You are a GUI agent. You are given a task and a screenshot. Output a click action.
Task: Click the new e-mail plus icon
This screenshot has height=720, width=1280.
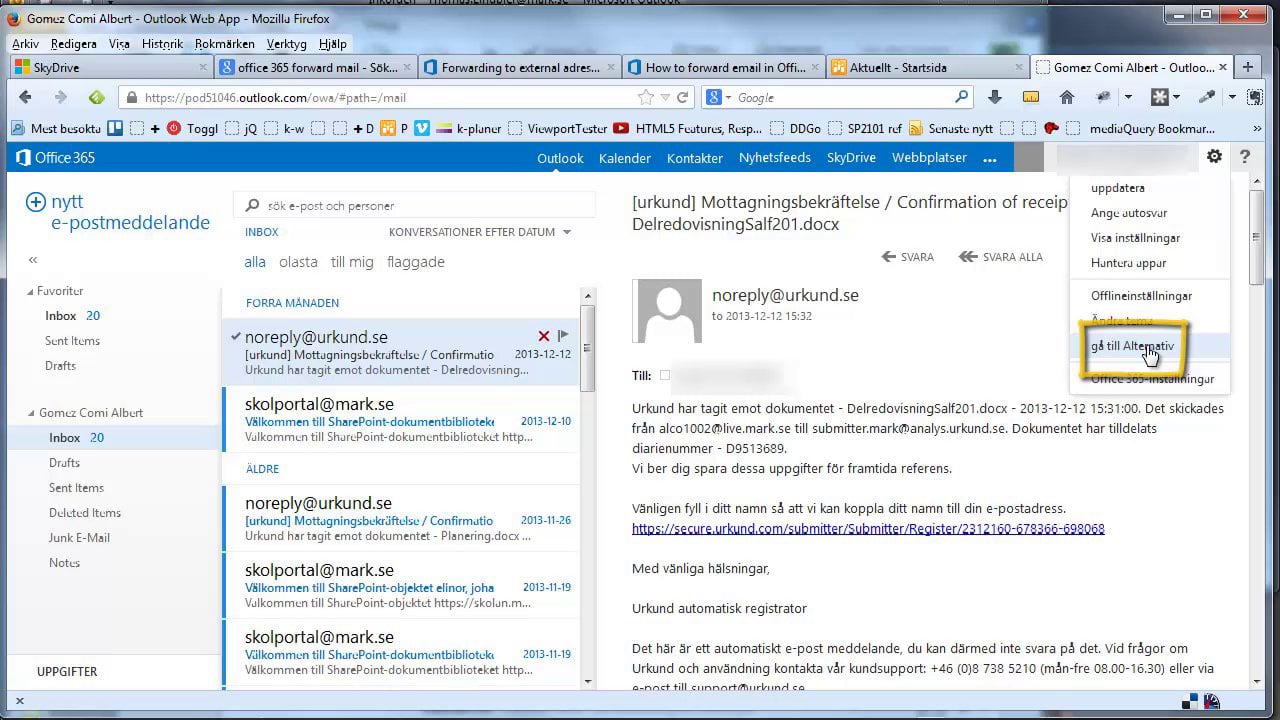coord(35,202)
